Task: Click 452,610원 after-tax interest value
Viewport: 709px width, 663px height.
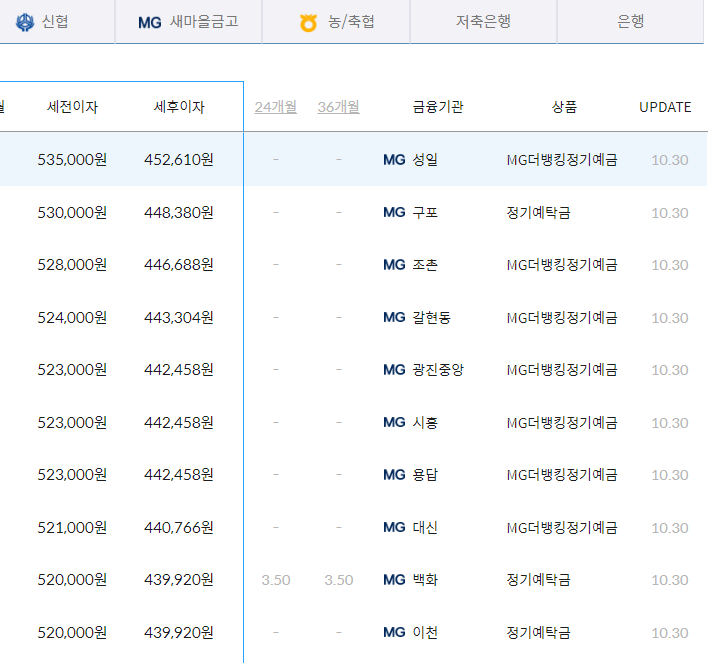Action: pyautogui.click(x=179, y=160)
